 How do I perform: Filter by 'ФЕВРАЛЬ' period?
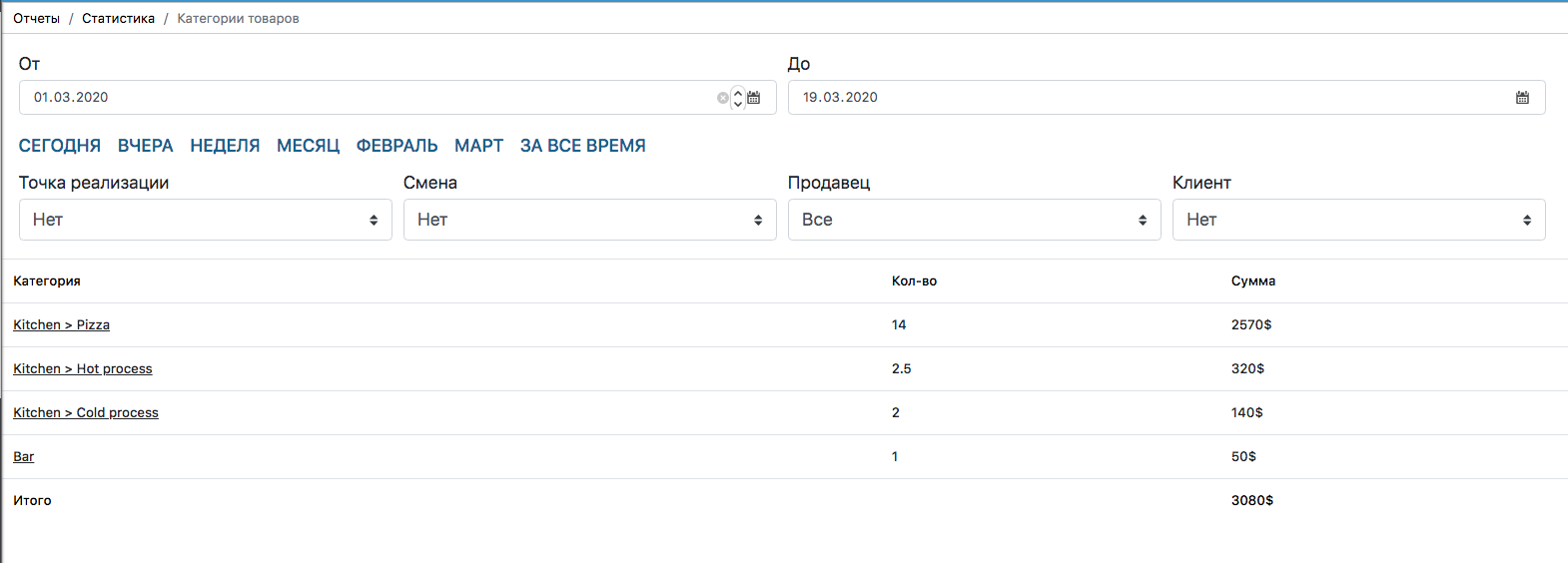396,146
